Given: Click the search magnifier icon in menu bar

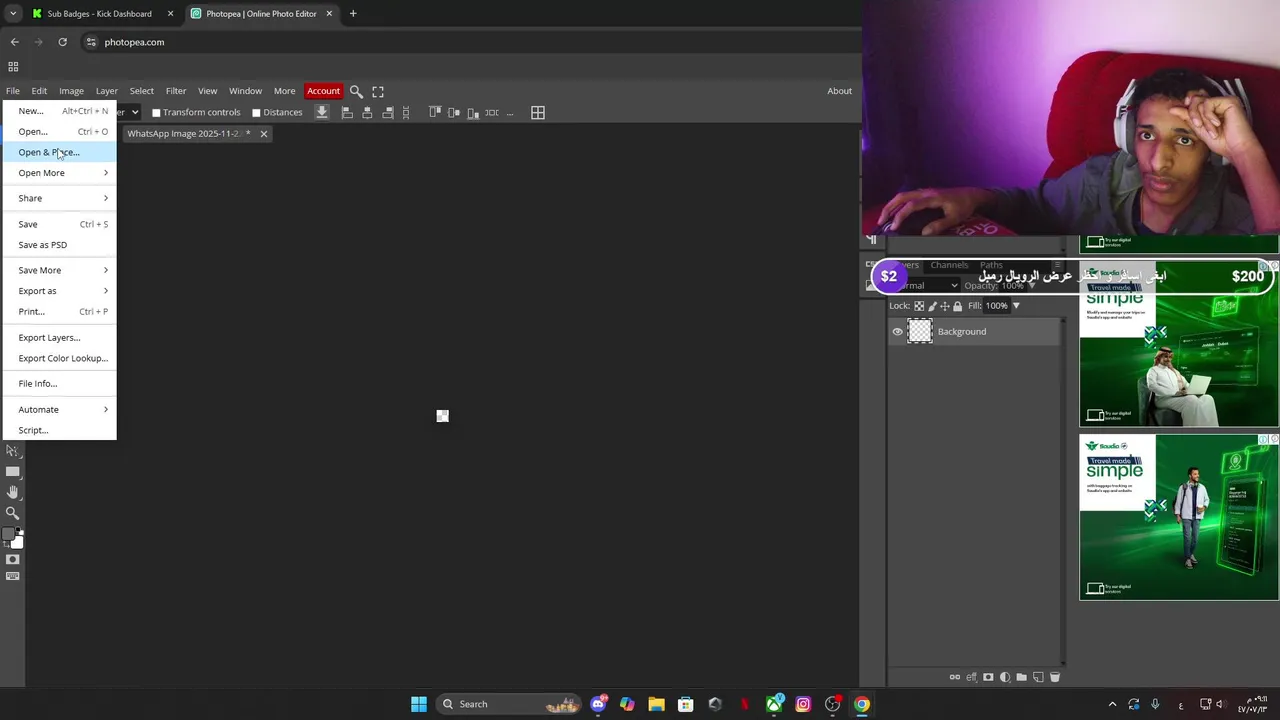Looking at the screenshot, I should click(x=356, y=91).
